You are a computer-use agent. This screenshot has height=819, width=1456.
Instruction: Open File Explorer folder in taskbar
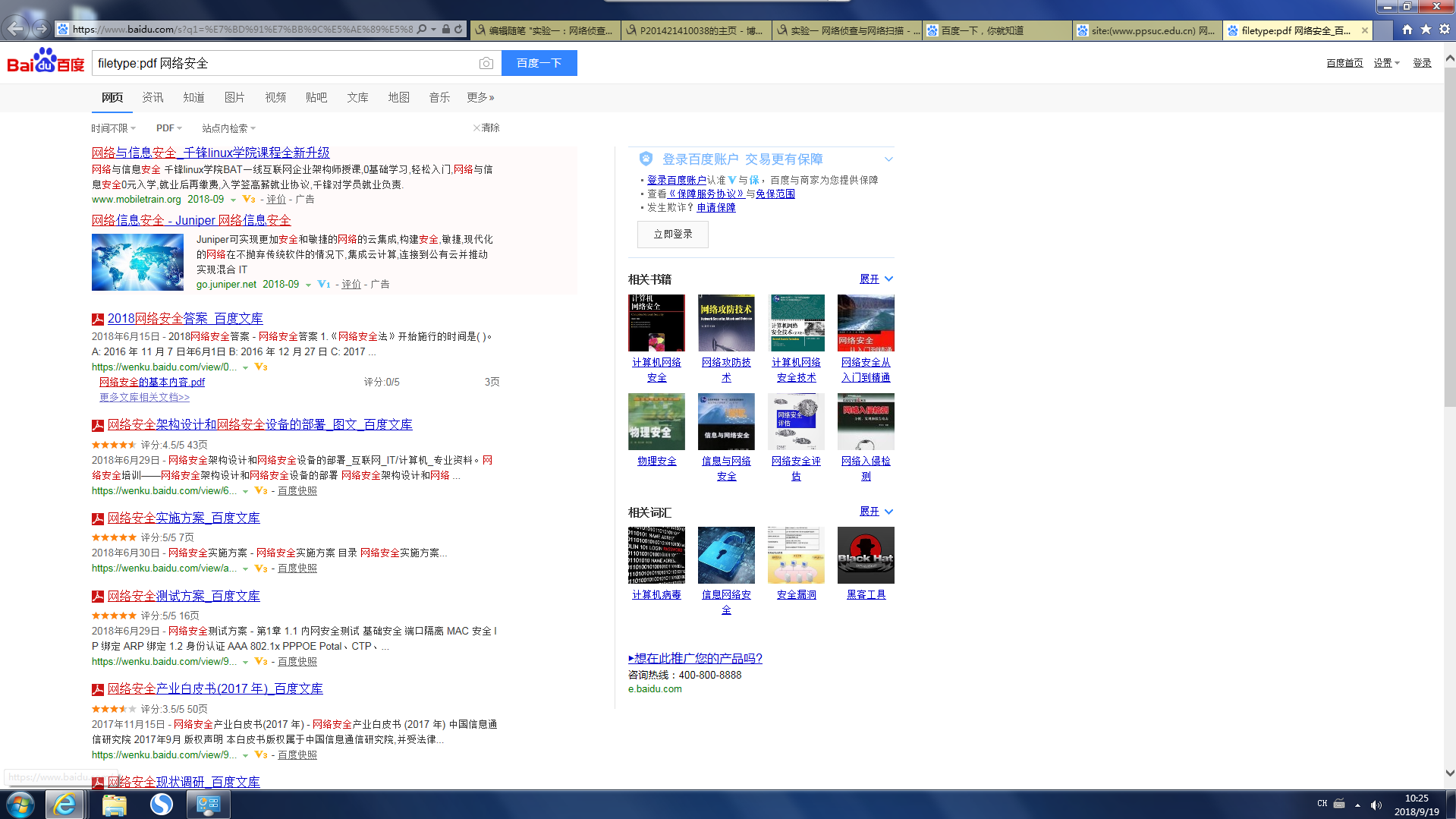pyautogui.click(x=114, y=805)
